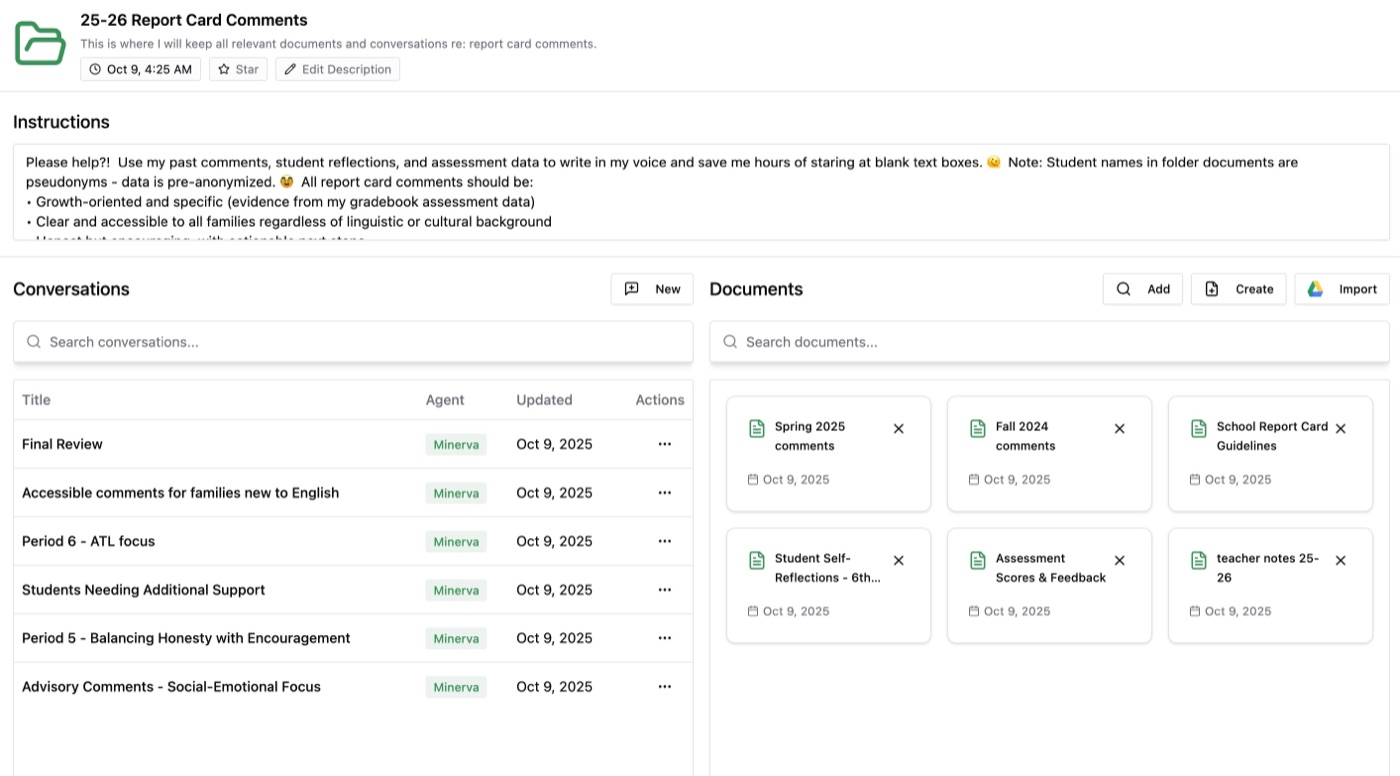Remove teacher notes 25-26 document
Viewport: 1400px width, 776px height.
click(x=1340, y=560)
